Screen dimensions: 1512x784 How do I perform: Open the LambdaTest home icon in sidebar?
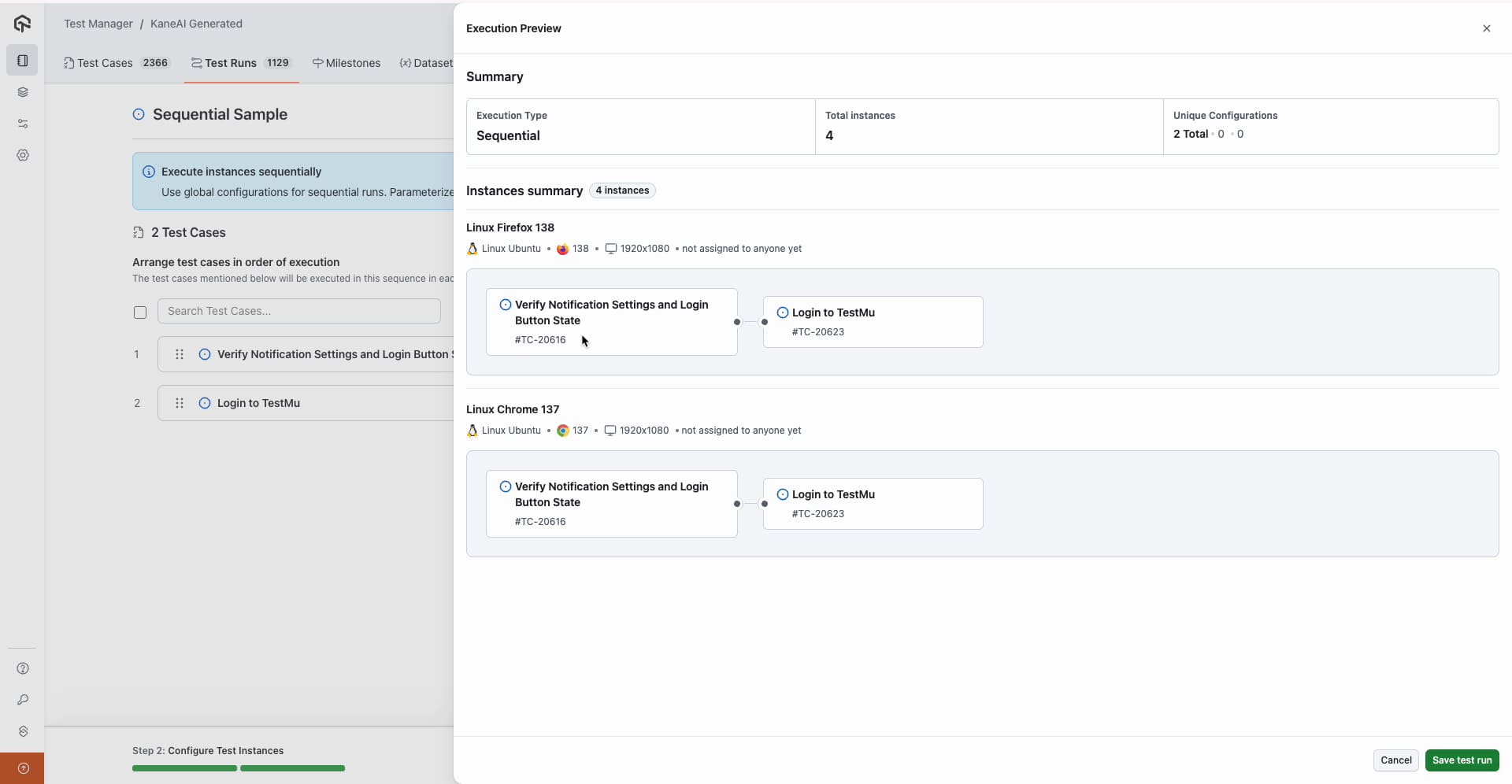click(22, 24)
